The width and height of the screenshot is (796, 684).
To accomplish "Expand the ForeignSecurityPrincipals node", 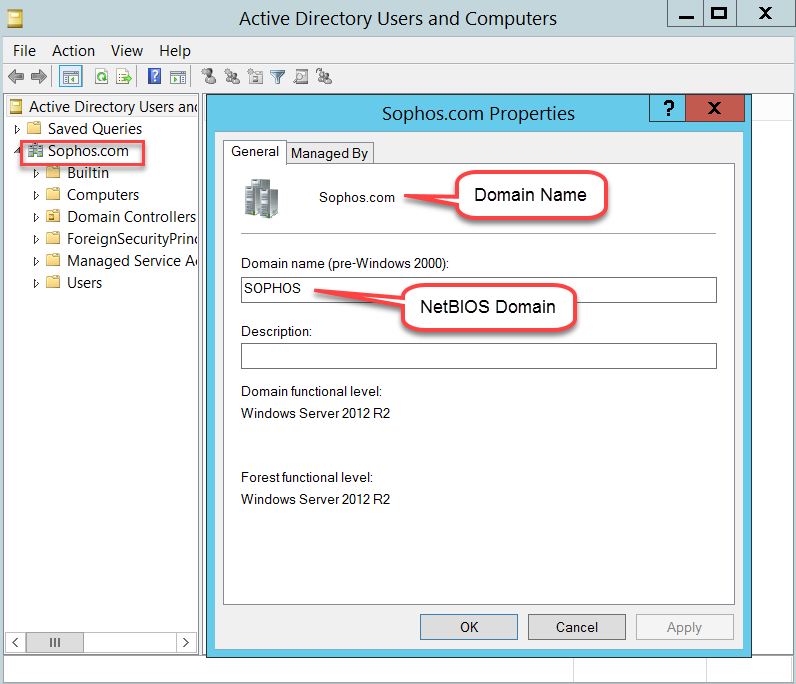I will [x=36, y=239].
